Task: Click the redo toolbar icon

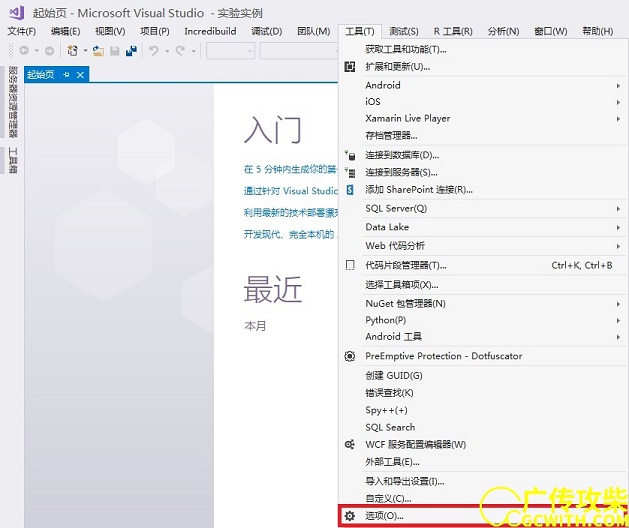Action: [180, 51]
